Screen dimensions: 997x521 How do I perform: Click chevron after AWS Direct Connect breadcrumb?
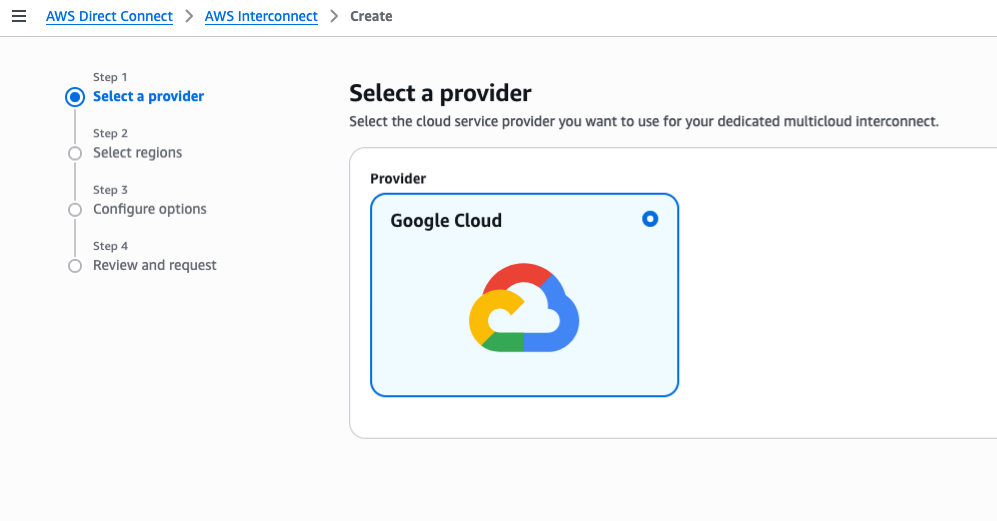click(189, 17)
